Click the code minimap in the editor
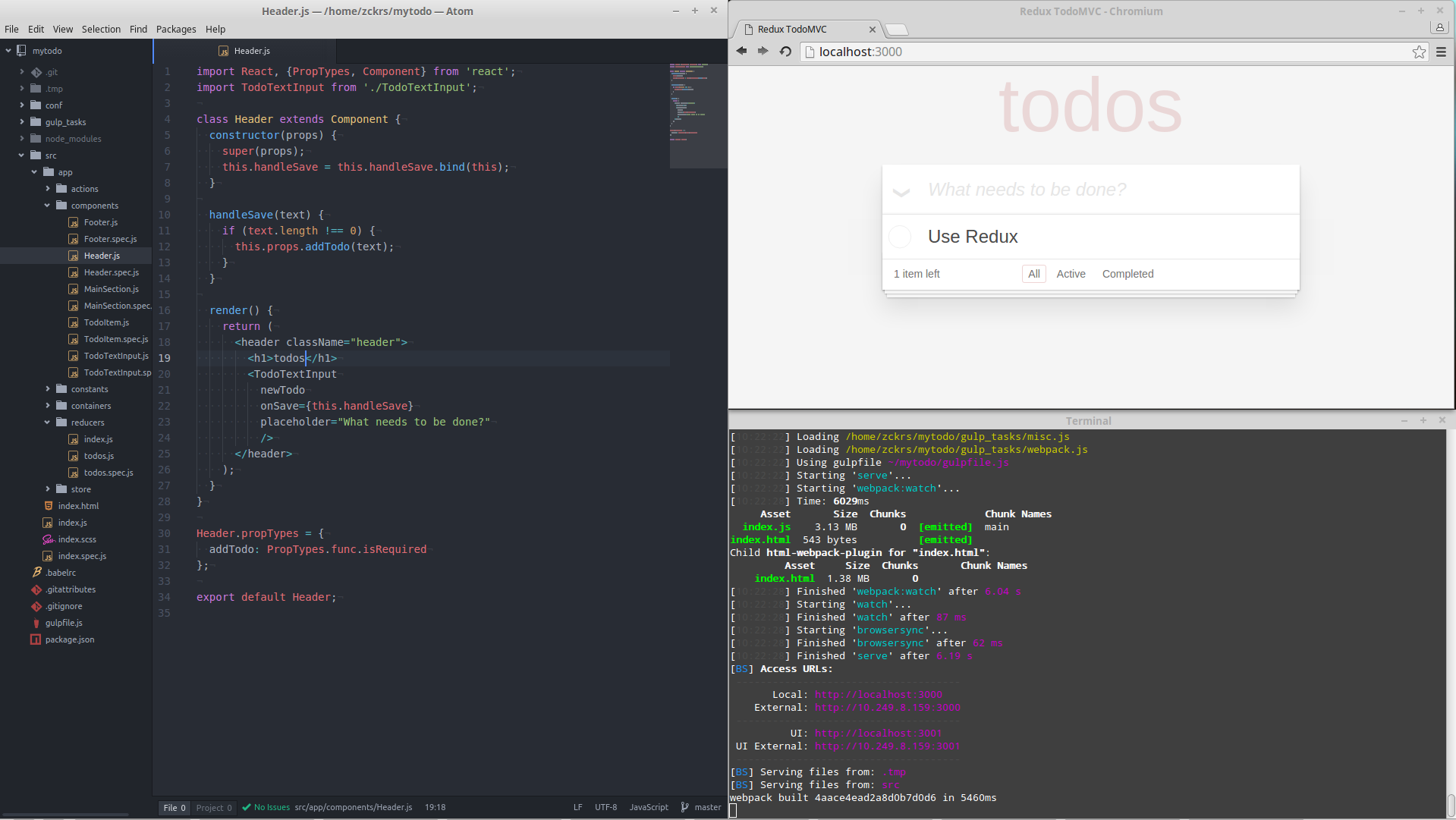Screen dimensions: 1456x820 [697, 114]
